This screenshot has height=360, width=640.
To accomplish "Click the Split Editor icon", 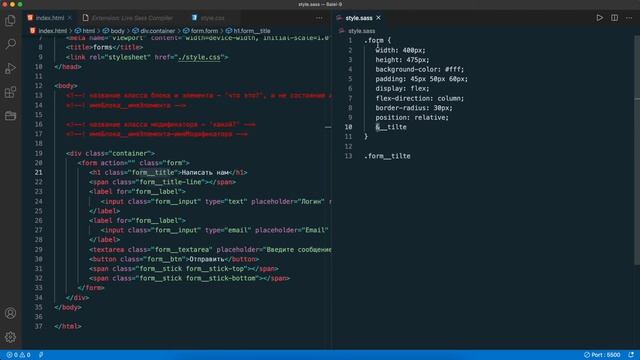I will (x=614, y=18).
